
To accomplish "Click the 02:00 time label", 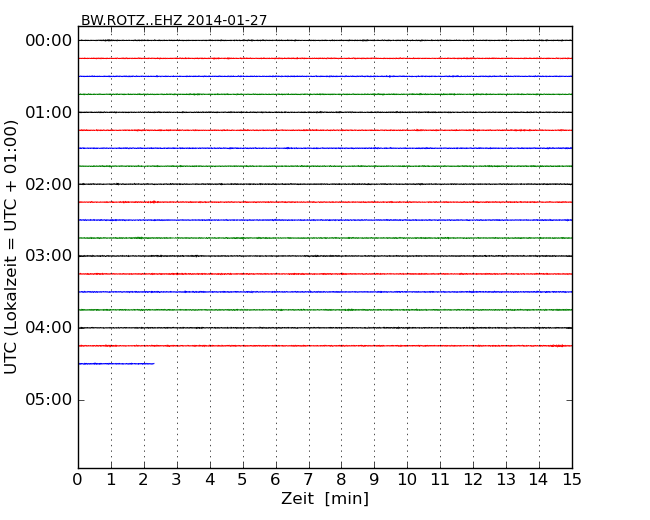I will (49, 184).
